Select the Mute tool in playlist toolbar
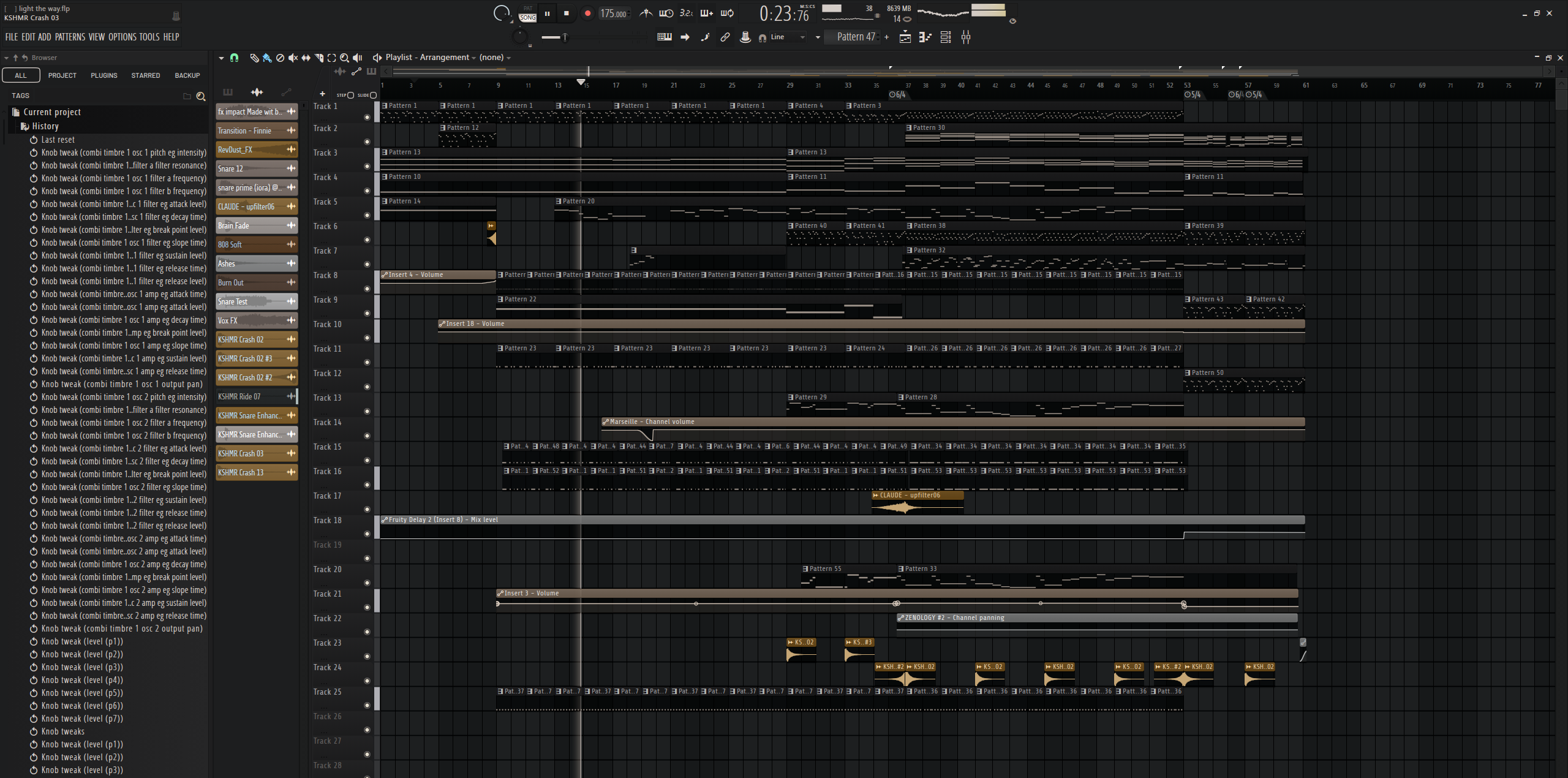1568x778 pixels. pyautogui.click(x=293, y=58)
